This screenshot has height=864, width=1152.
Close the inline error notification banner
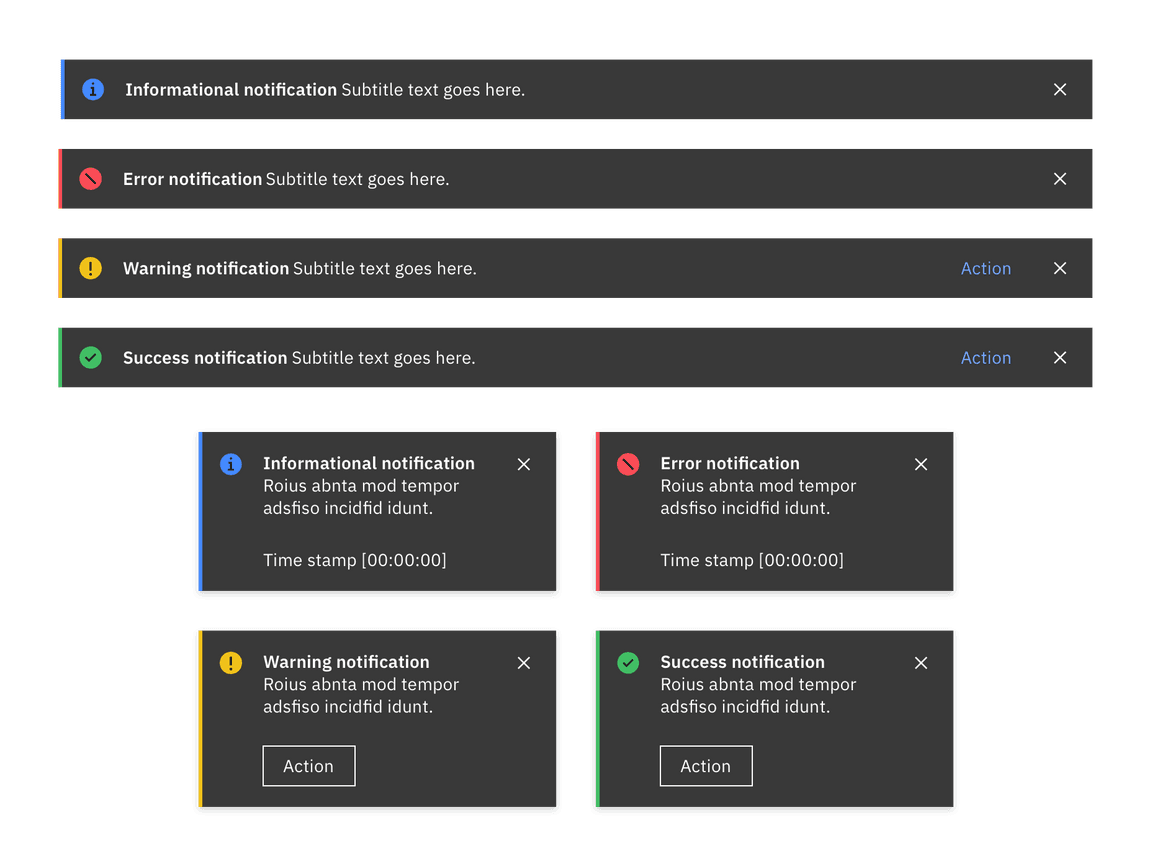1060,179
